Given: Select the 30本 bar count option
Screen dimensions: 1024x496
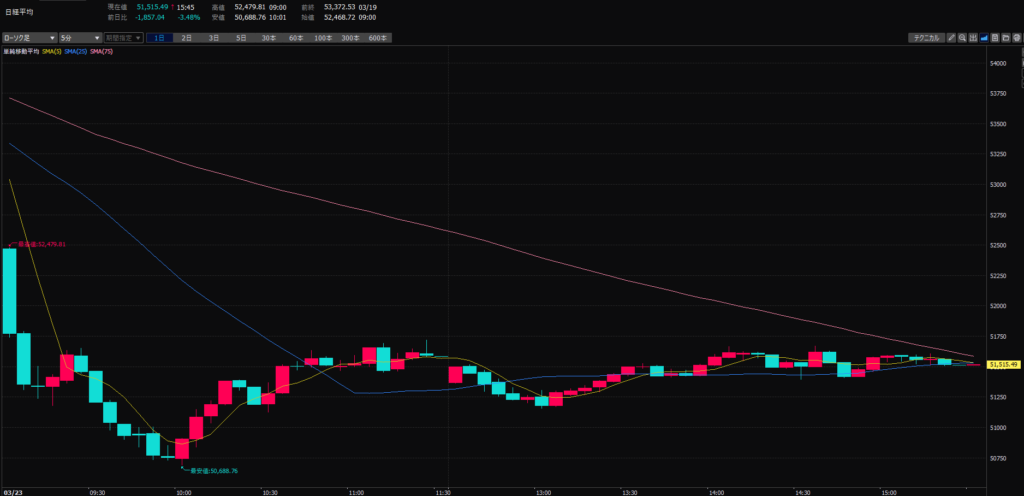Looking at the screenshot, I should 269,38.
